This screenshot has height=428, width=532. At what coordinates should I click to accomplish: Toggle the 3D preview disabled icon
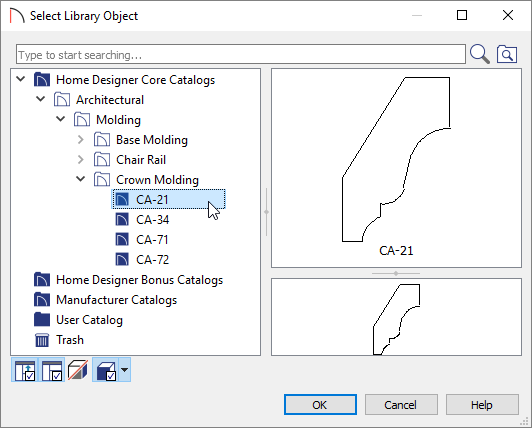tap(78, 370)
